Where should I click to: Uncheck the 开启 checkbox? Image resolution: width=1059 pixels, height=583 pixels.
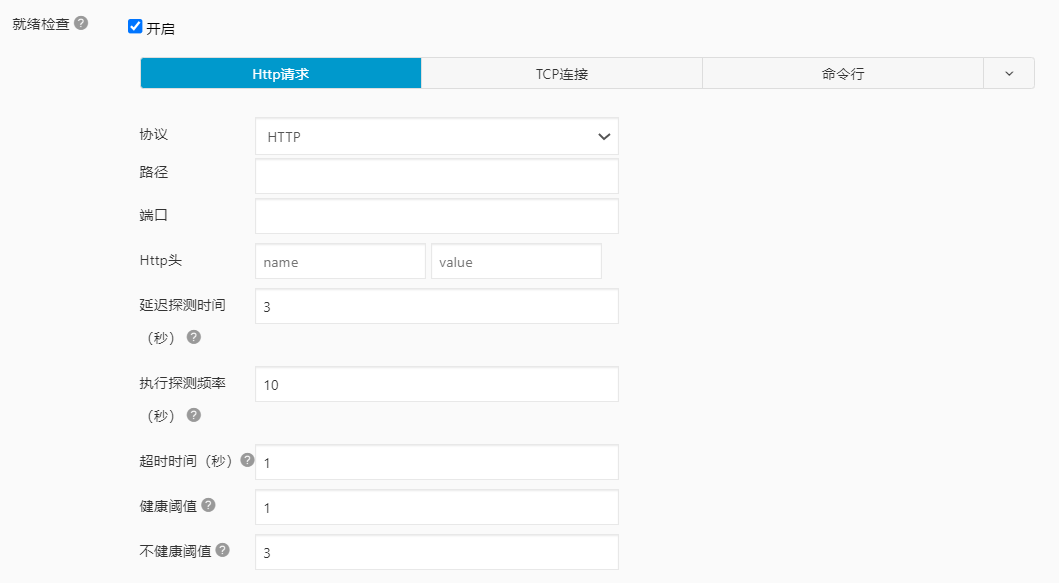pyautogui.click(x=135, y=26)
